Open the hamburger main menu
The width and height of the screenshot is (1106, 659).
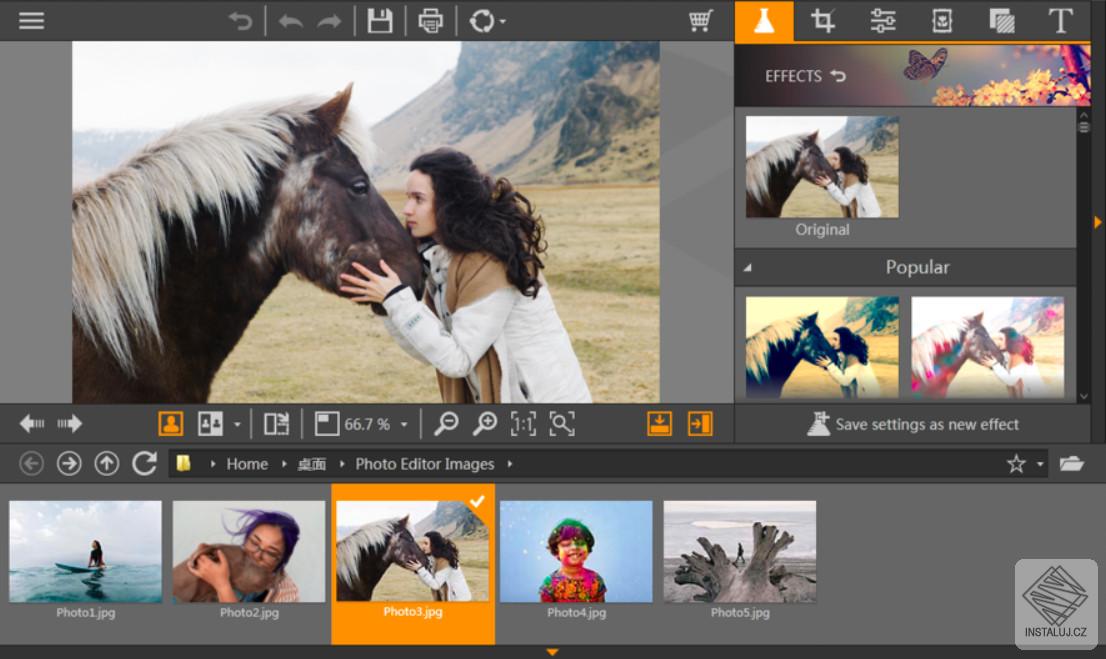coord(31,20)
